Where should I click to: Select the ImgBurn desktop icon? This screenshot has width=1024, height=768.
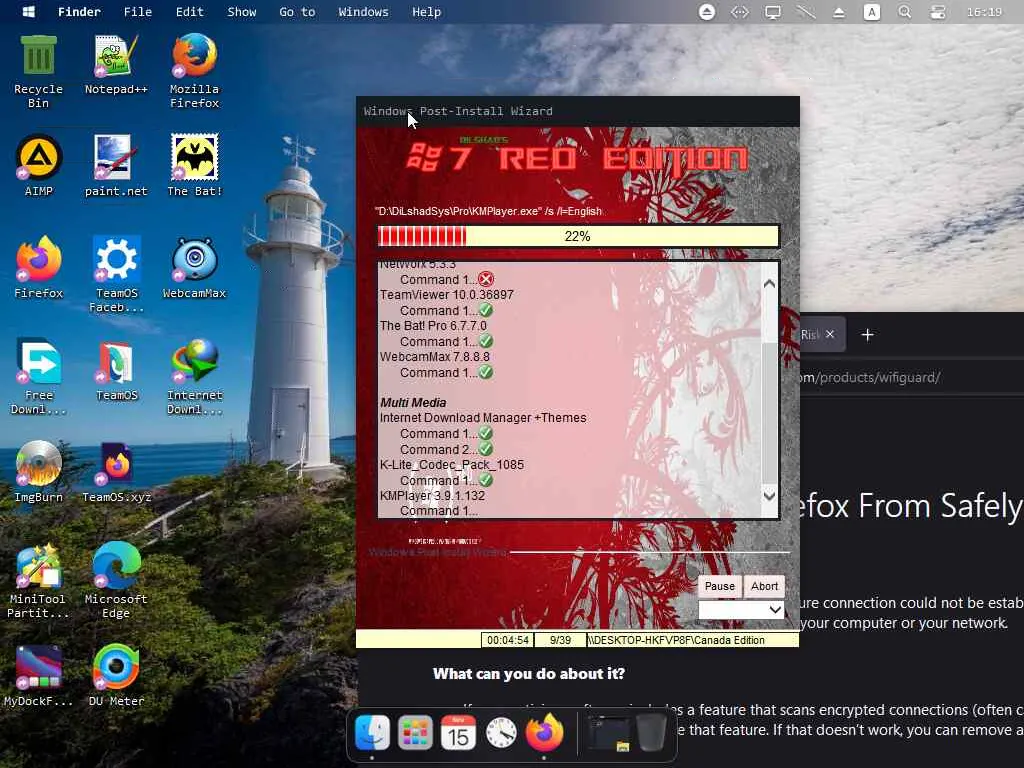click(x=38, y=472)
